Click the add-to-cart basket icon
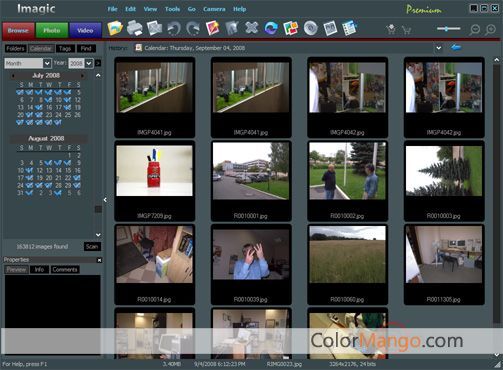503x370 pixels. point(391,29)
